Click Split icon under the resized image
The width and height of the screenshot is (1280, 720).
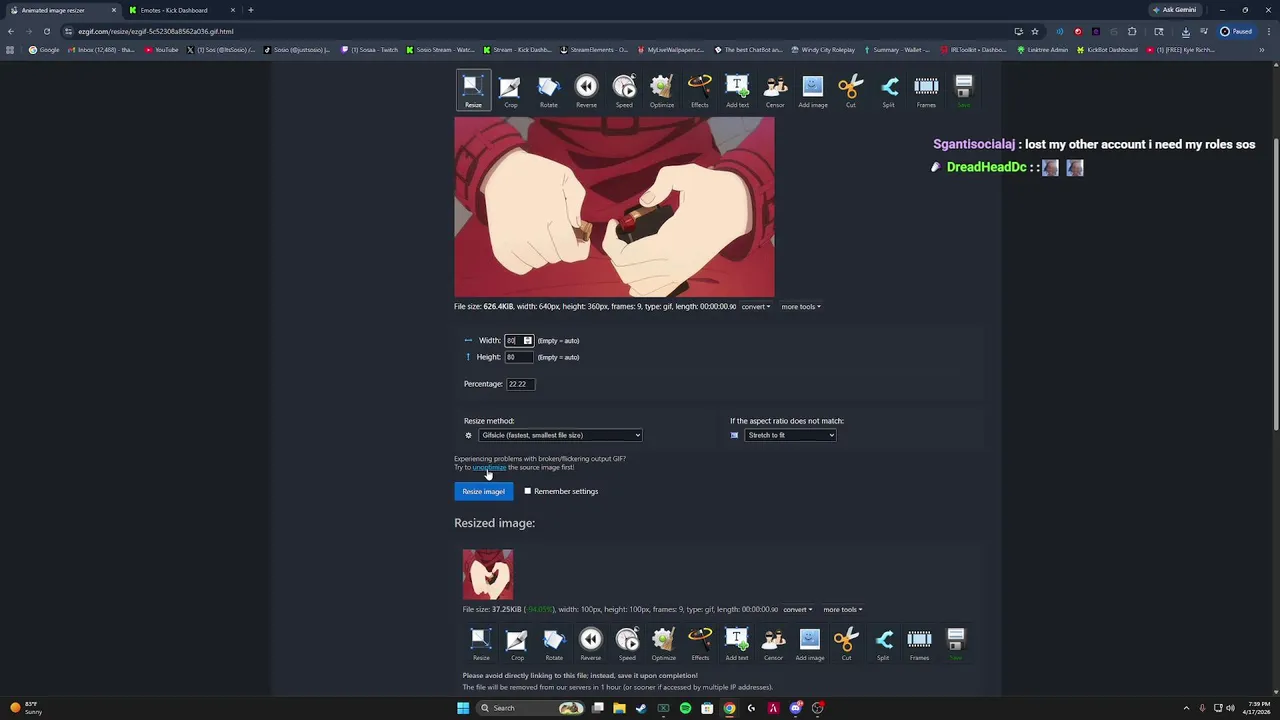(883, 643)
